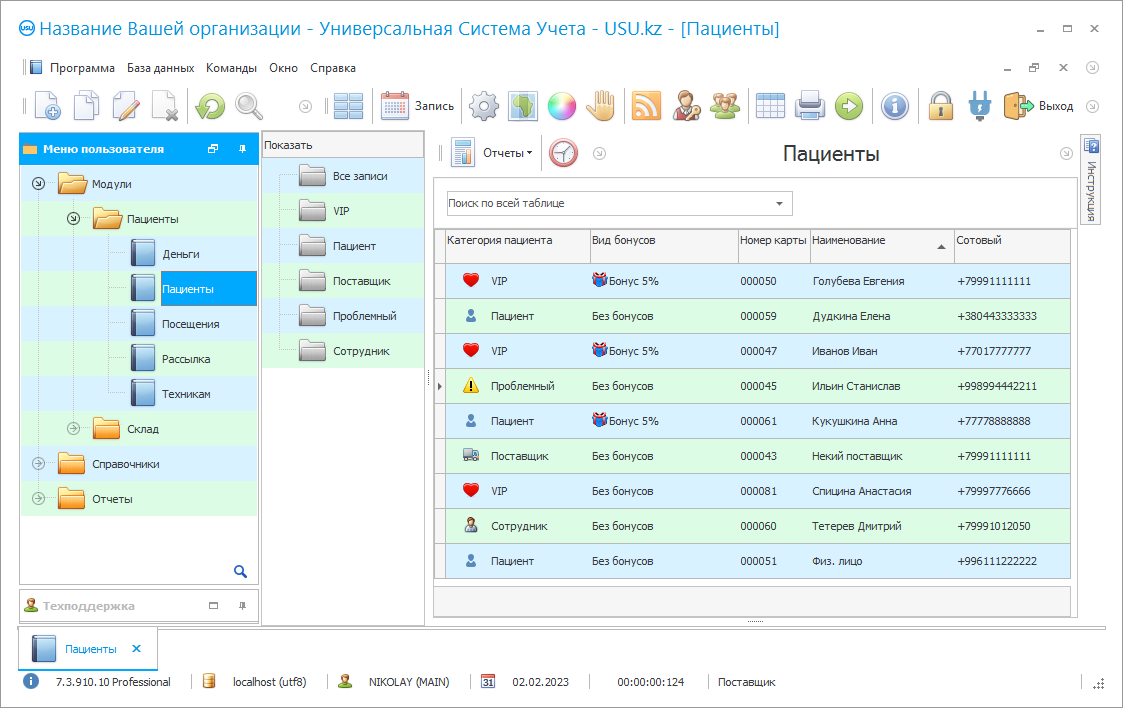Open settings with the gear icon

point(484,106)
